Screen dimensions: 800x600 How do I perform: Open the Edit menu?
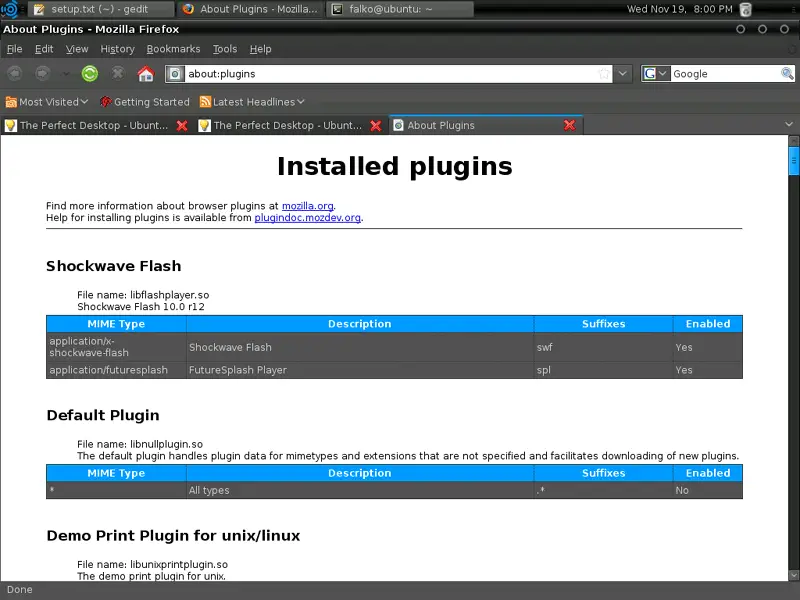coord(44,49)
